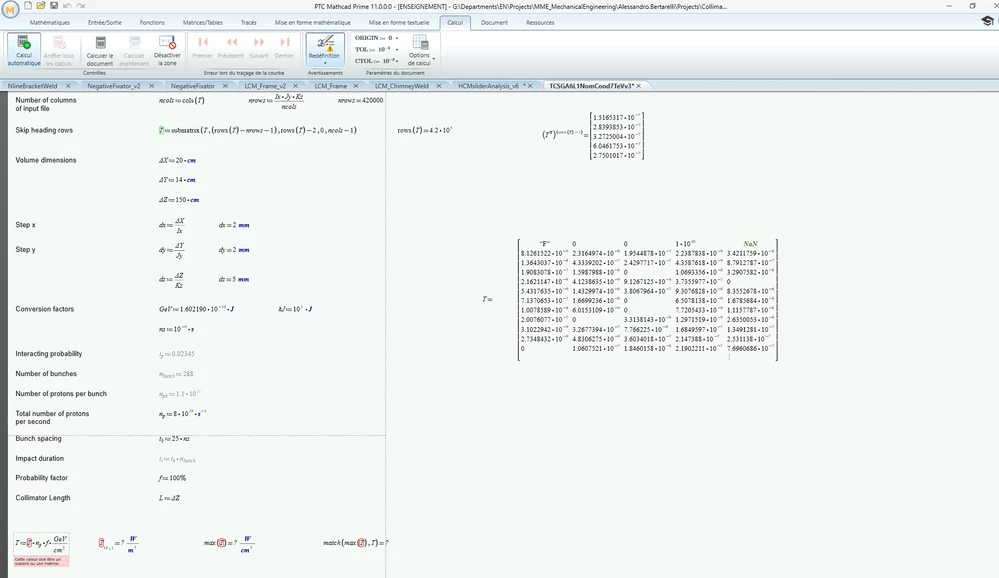The width and height of the screenshot is (999, 578).
Task: Close the HCMsliderAnalysis_v6 worksheet tab
Action: point(530,86)
